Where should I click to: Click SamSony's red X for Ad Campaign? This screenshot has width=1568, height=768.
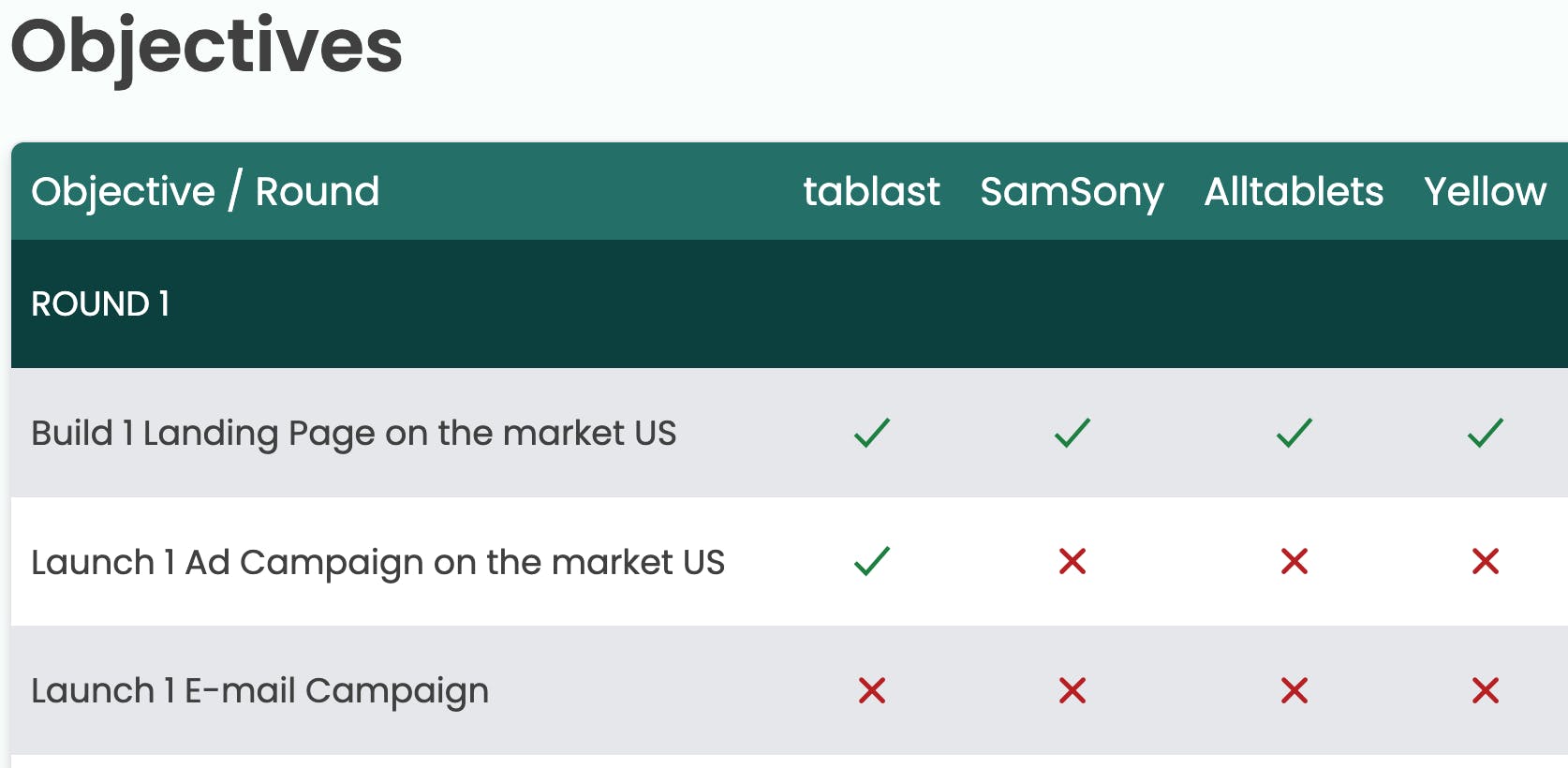(1072, 561)
